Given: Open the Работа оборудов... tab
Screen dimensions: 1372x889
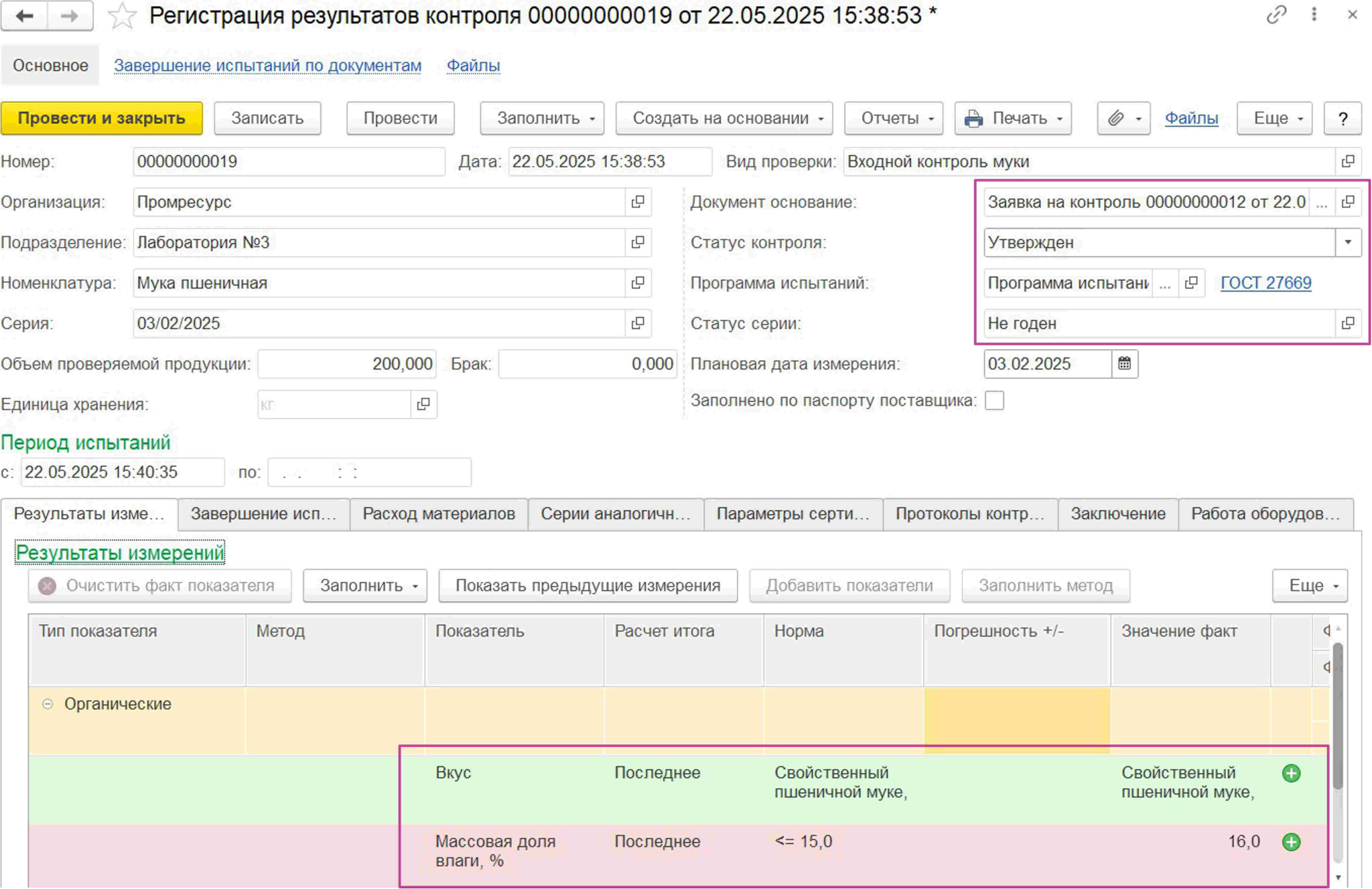Looking at the screenshot, I should click(1265, 514).
